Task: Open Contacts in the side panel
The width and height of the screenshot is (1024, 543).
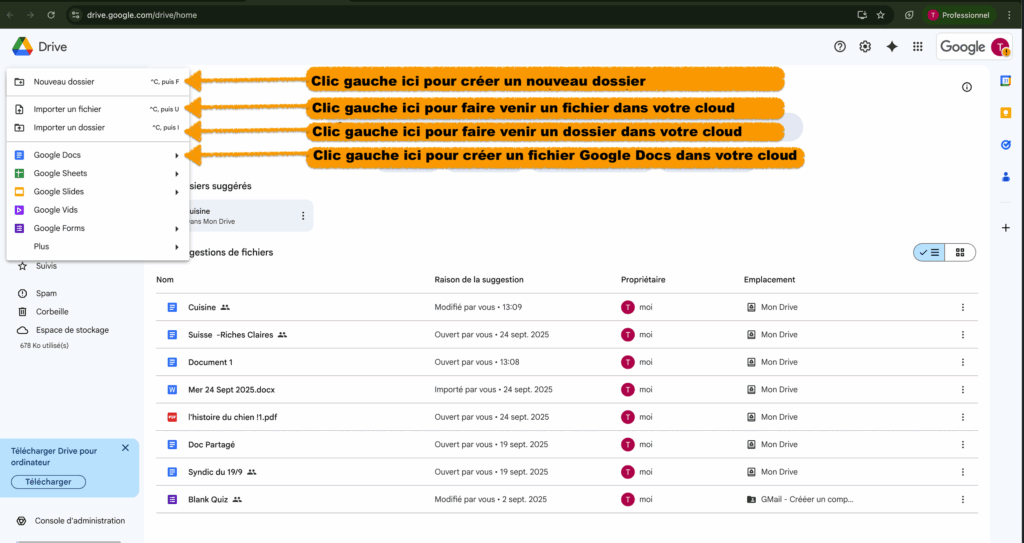Action: pyautogui.click(x=1006, y=177)
